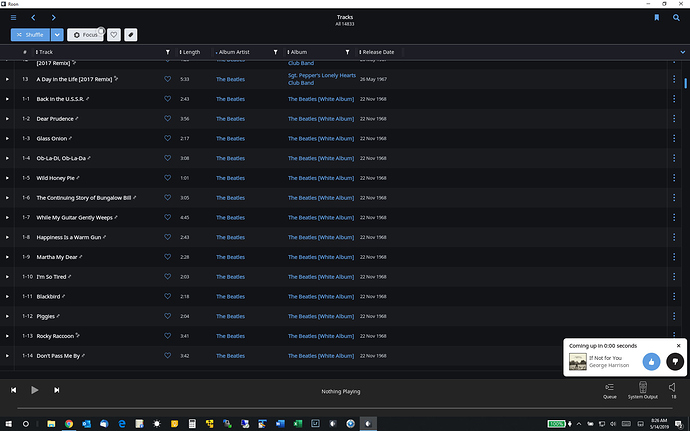Close the Coming up notification
Screen dimensions: 690x431
tap(678, 346)
